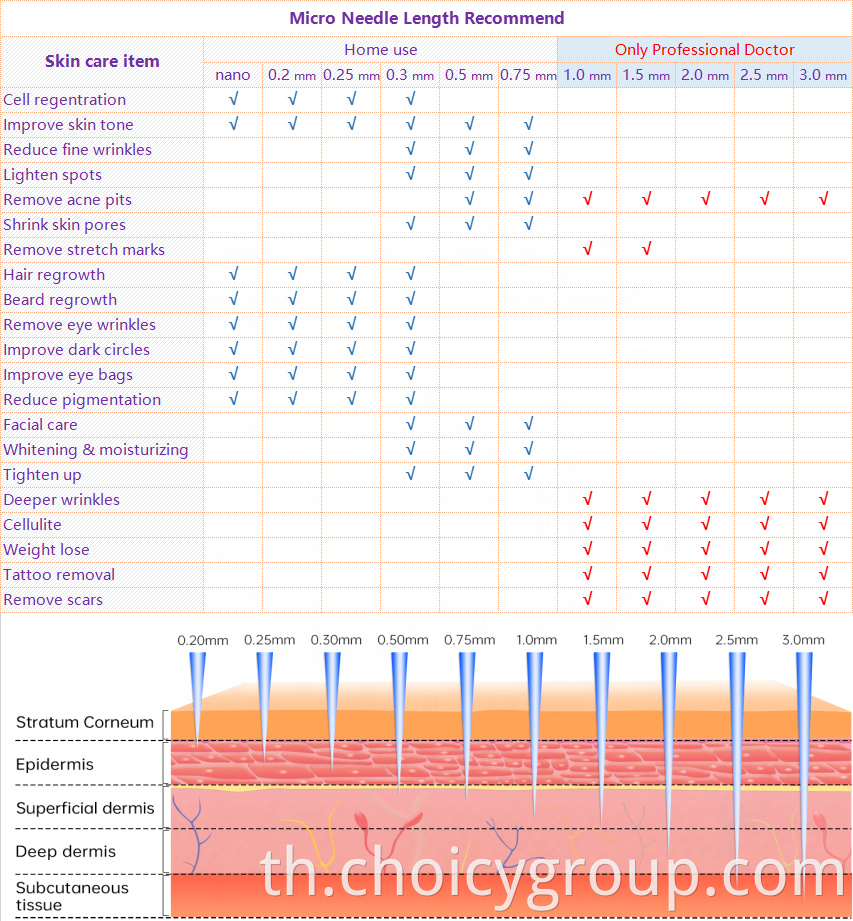Click the 'Shrink skin pores' row label
The height and width of the screenshot is (921, 853).
[65, 225]
